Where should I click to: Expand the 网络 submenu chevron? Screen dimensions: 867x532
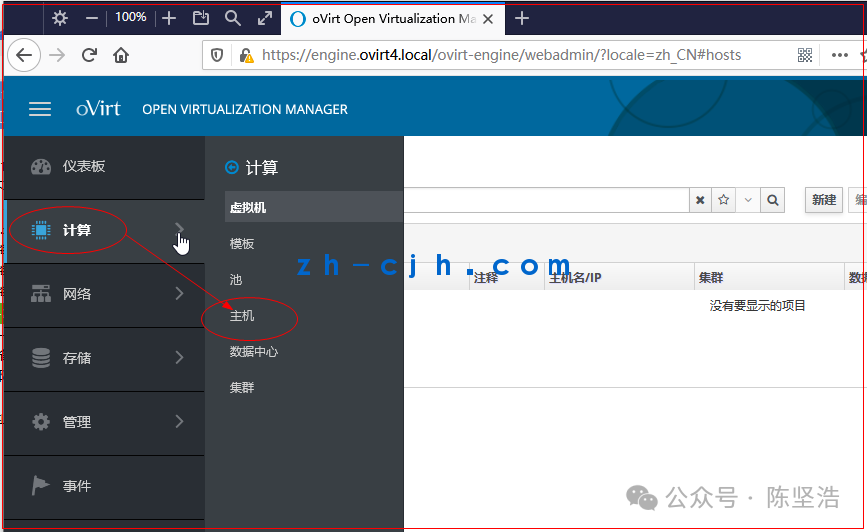tap(179, 293)
